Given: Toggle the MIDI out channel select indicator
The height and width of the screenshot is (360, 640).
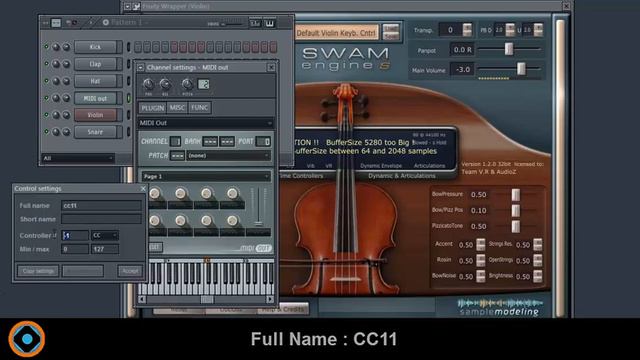Looking at the screenshot, I should pos(129,98).
